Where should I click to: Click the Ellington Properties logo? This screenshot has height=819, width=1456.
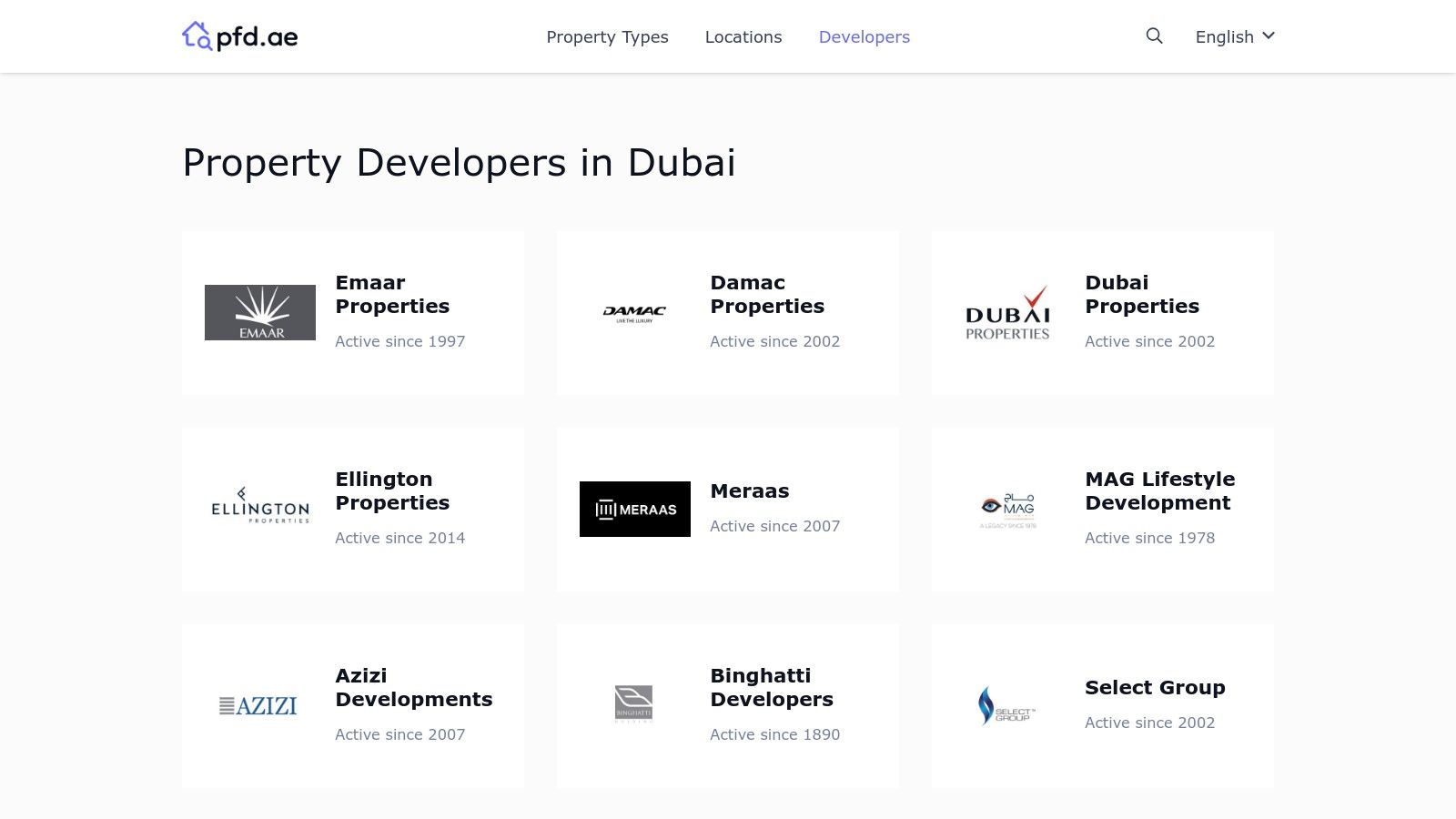coord(260,509)
